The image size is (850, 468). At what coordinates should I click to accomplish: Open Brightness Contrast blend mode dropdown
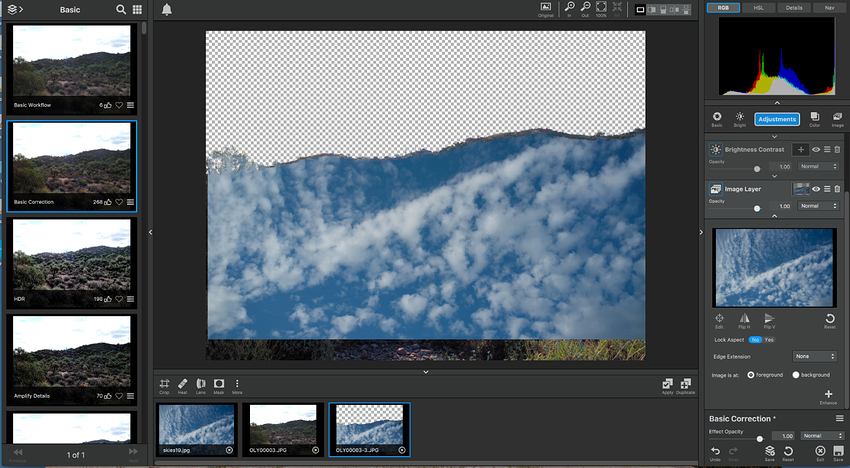(818, 166)
